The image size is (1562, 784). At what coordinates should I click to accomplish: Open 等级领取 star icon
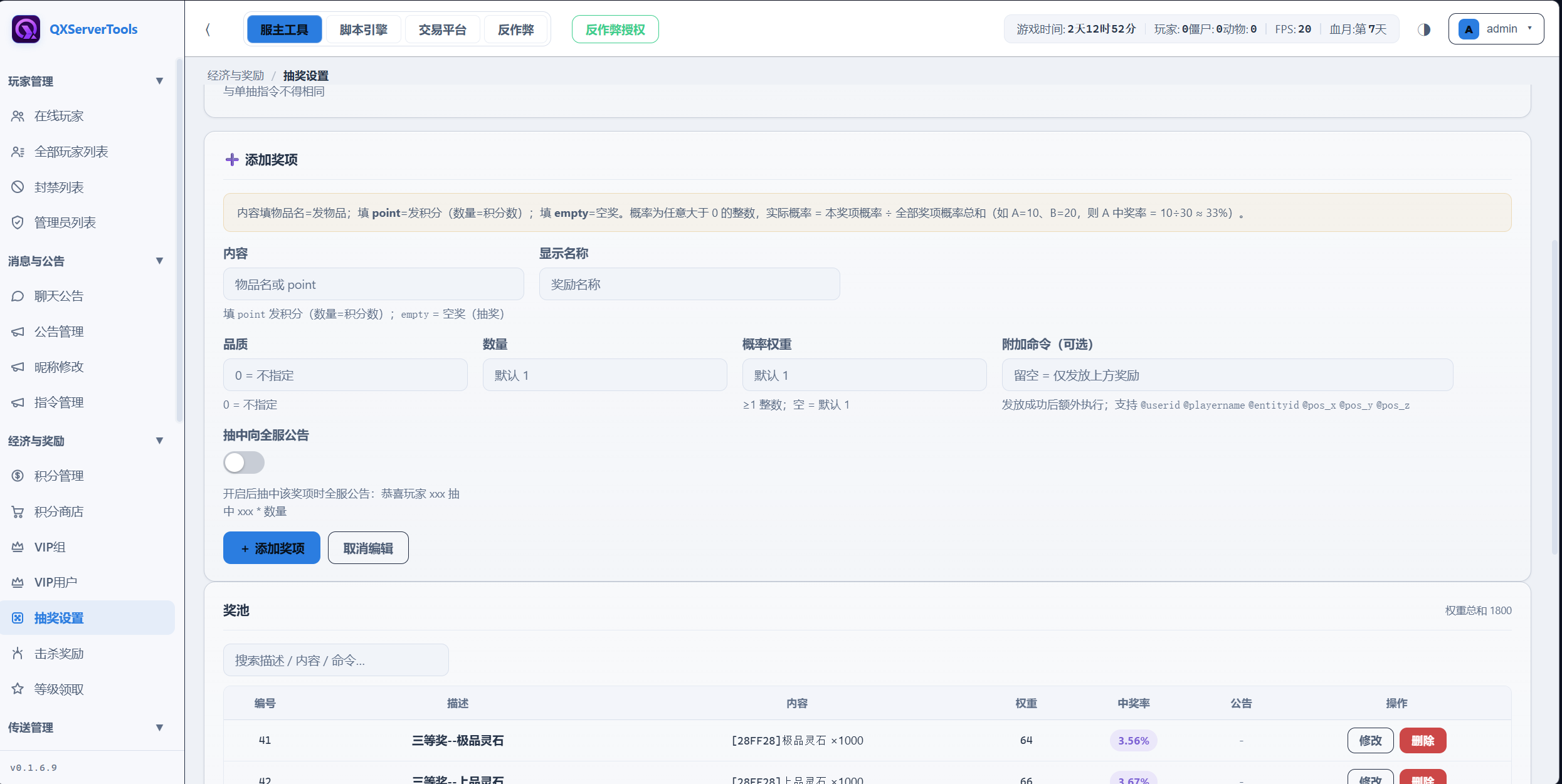point(18,689)
